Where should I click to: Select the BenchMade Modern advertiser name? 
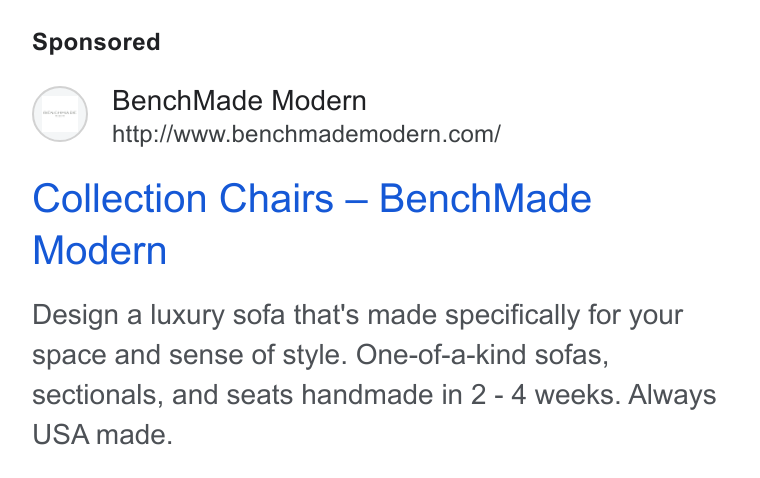pos(239,100)
